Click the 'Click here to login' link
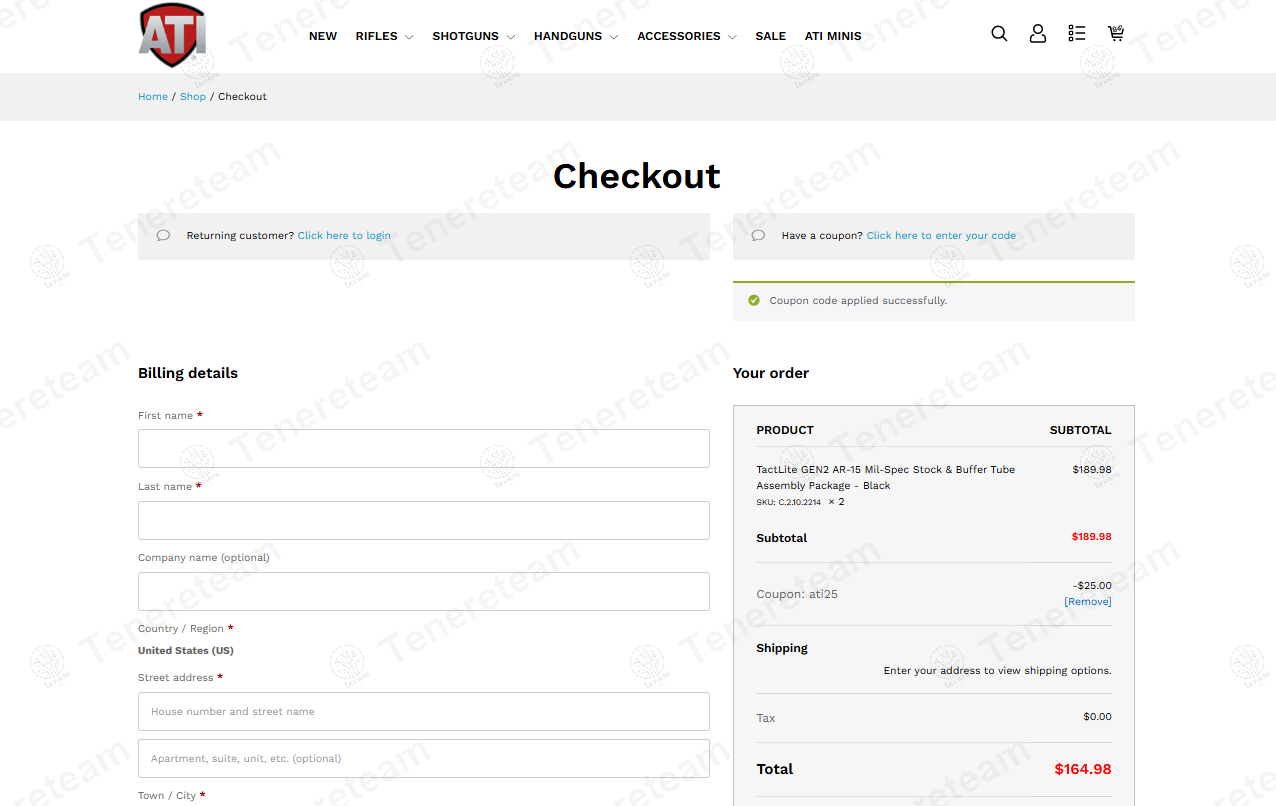 click(x=344, y=236)
